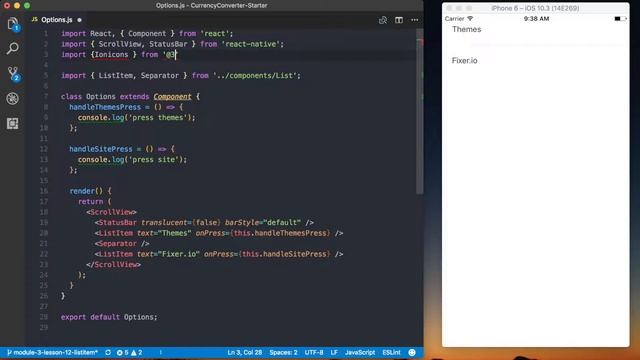Change end of line sequence via LF

pyautogui.click(x=334, y=352)
